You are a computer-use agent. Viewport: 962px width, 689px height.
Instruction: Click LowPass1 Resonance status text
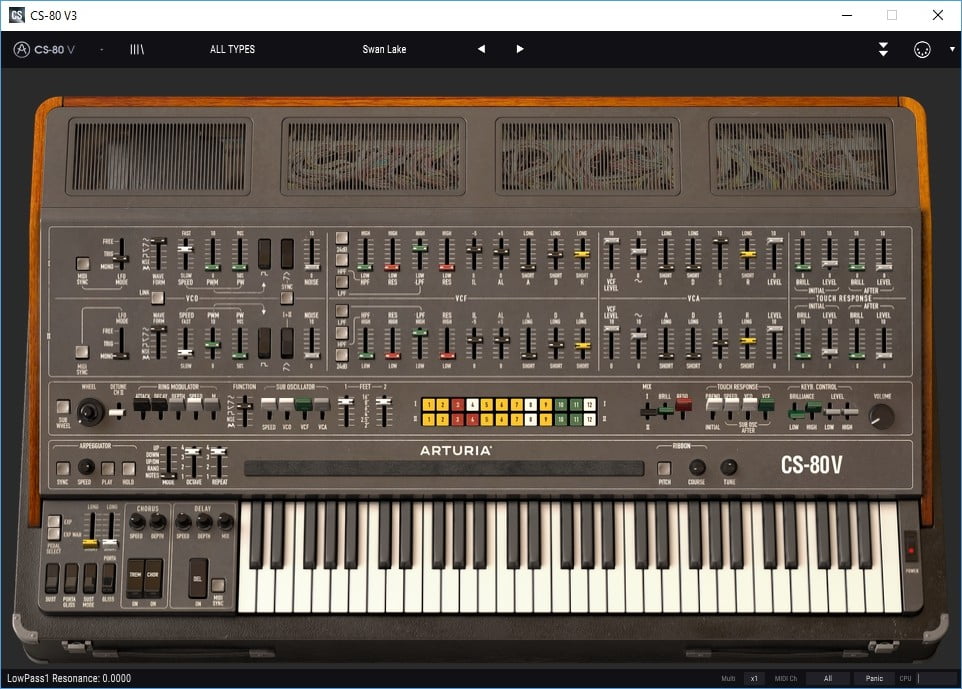69,678
